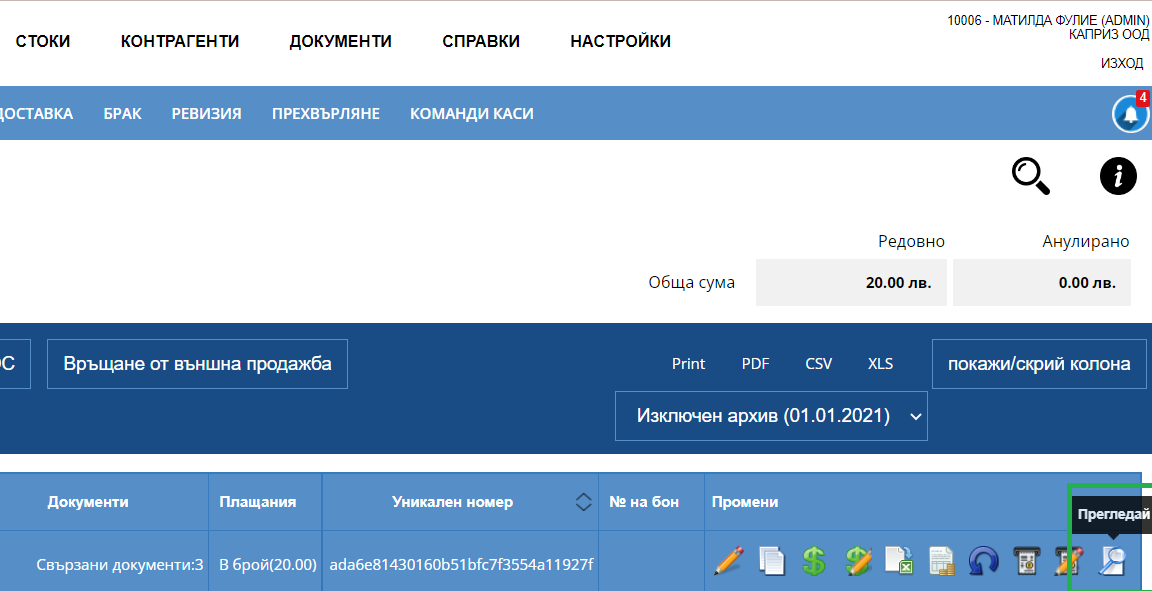Click the unique number ada6e81430160b51bfc7f3554a11927f
The image size is (1152, 591).
(x=461, y=565)
